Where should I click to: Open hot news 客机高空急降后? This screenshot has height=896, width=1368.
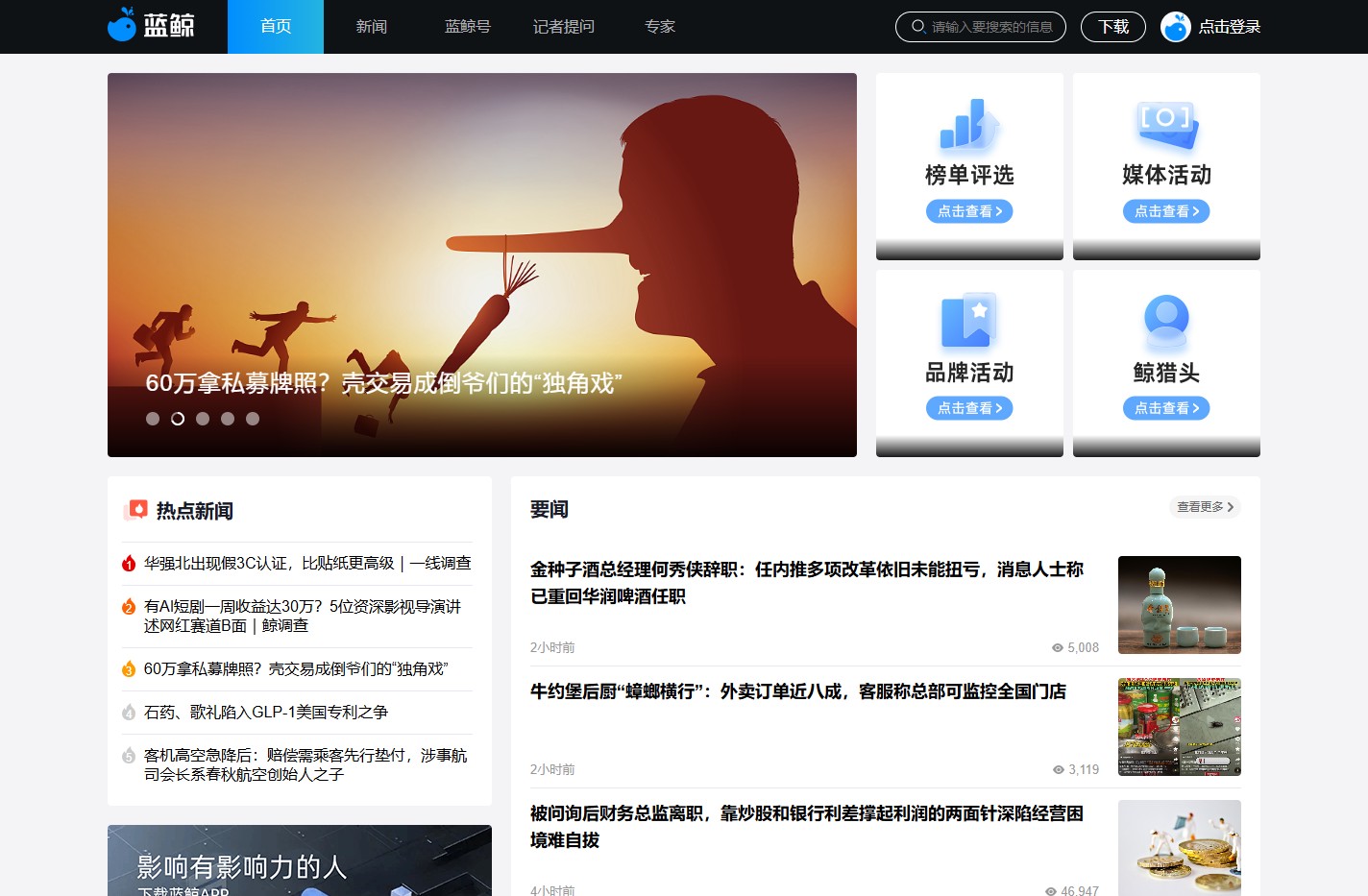[x=305, y=765]
